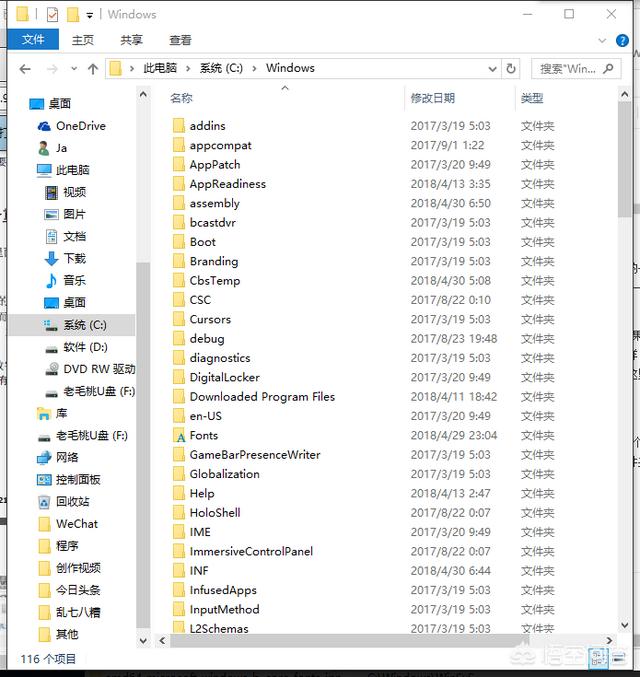The image size is (640, 677).
Task: Expand the address bar history dropdown
Action: [x=492, y=69]
